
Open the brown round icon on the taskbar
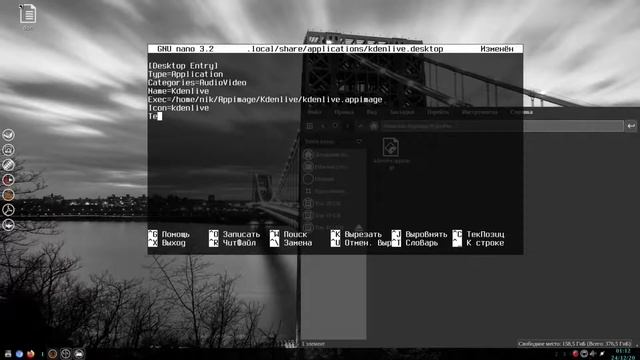click(52, 354)
